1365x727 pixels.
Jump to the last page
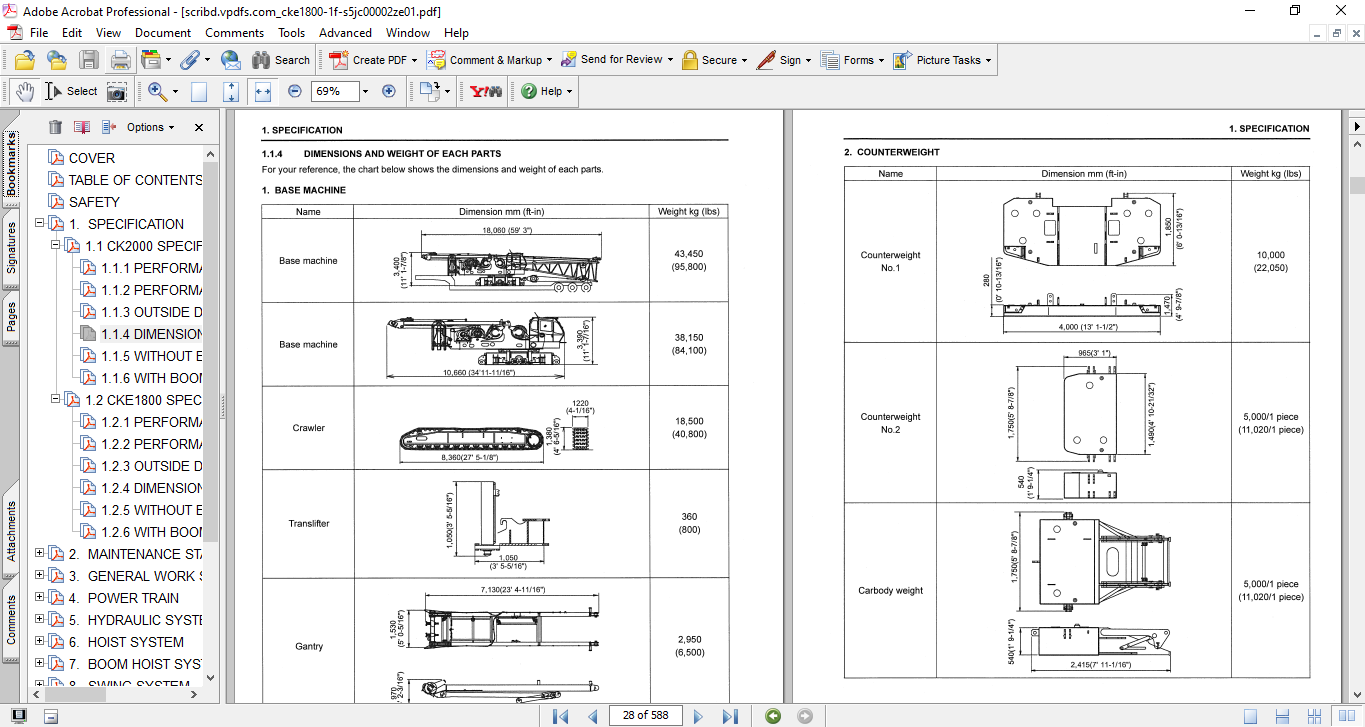click(x=730, y=716)
